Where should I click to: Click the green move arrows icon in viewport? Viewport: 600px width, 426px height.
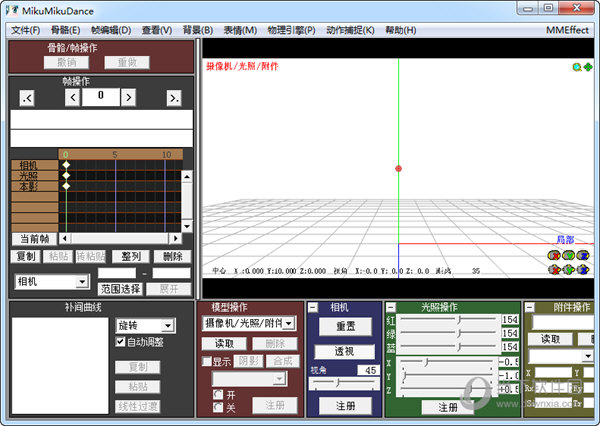tap(588, 67)
